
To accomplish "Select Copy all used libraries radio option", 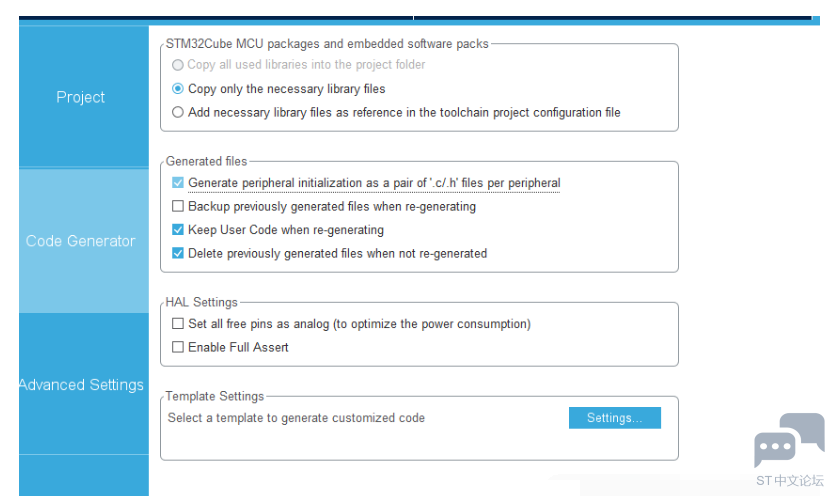I will pos(178,65).
